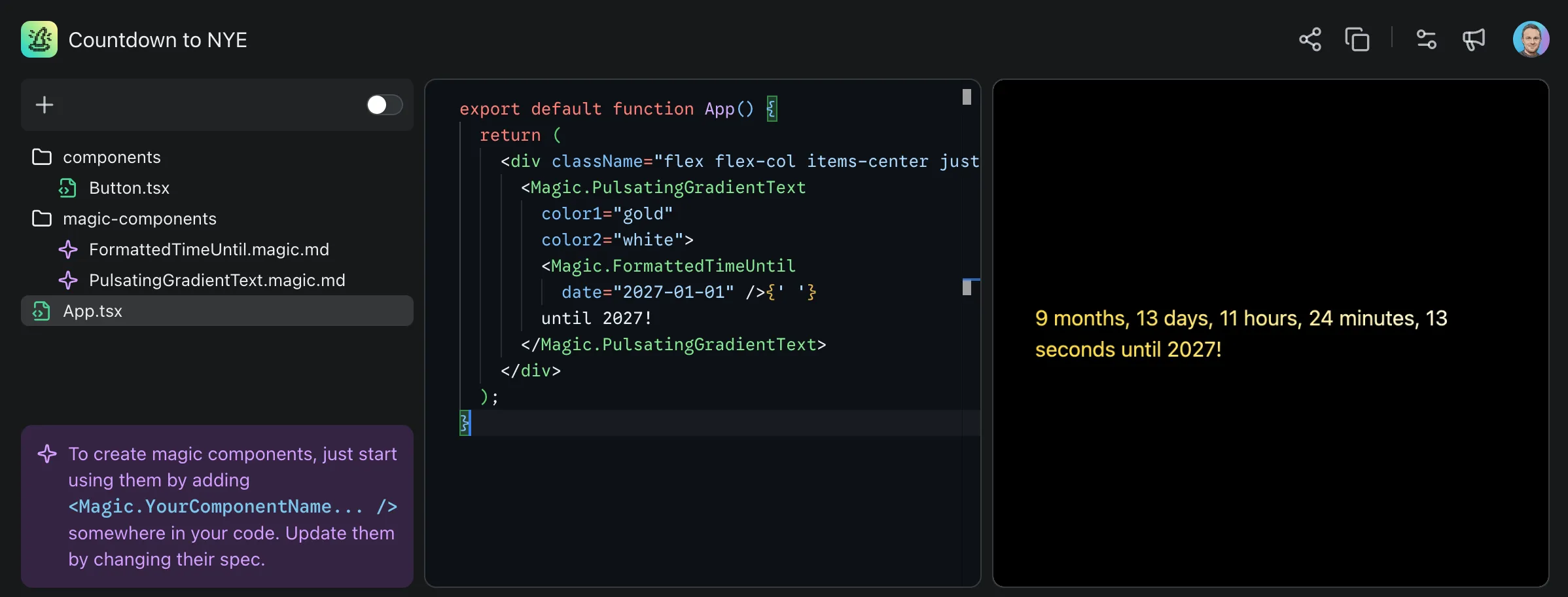Viewport: 1568px width, 597px height.
Task: Click the countdown text in preview pane
Action: tap(1241, 334)
